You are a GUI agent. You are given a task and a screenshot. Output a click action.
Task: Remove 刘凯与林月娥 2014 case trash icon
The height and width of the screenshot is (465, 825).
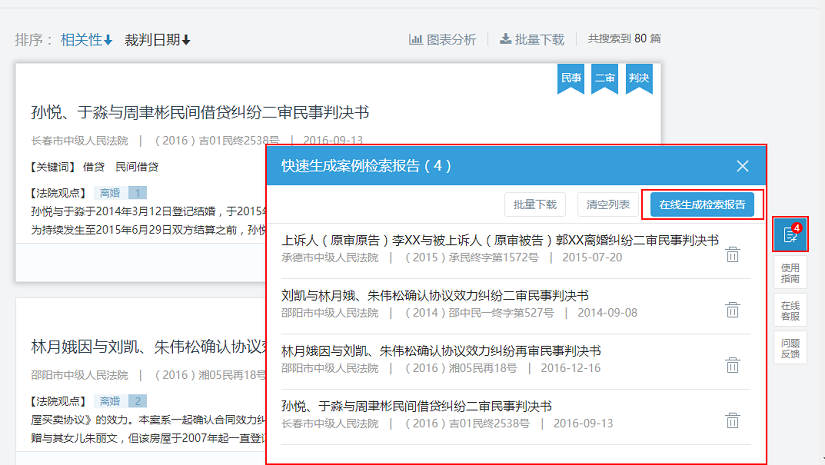[732, 309]
